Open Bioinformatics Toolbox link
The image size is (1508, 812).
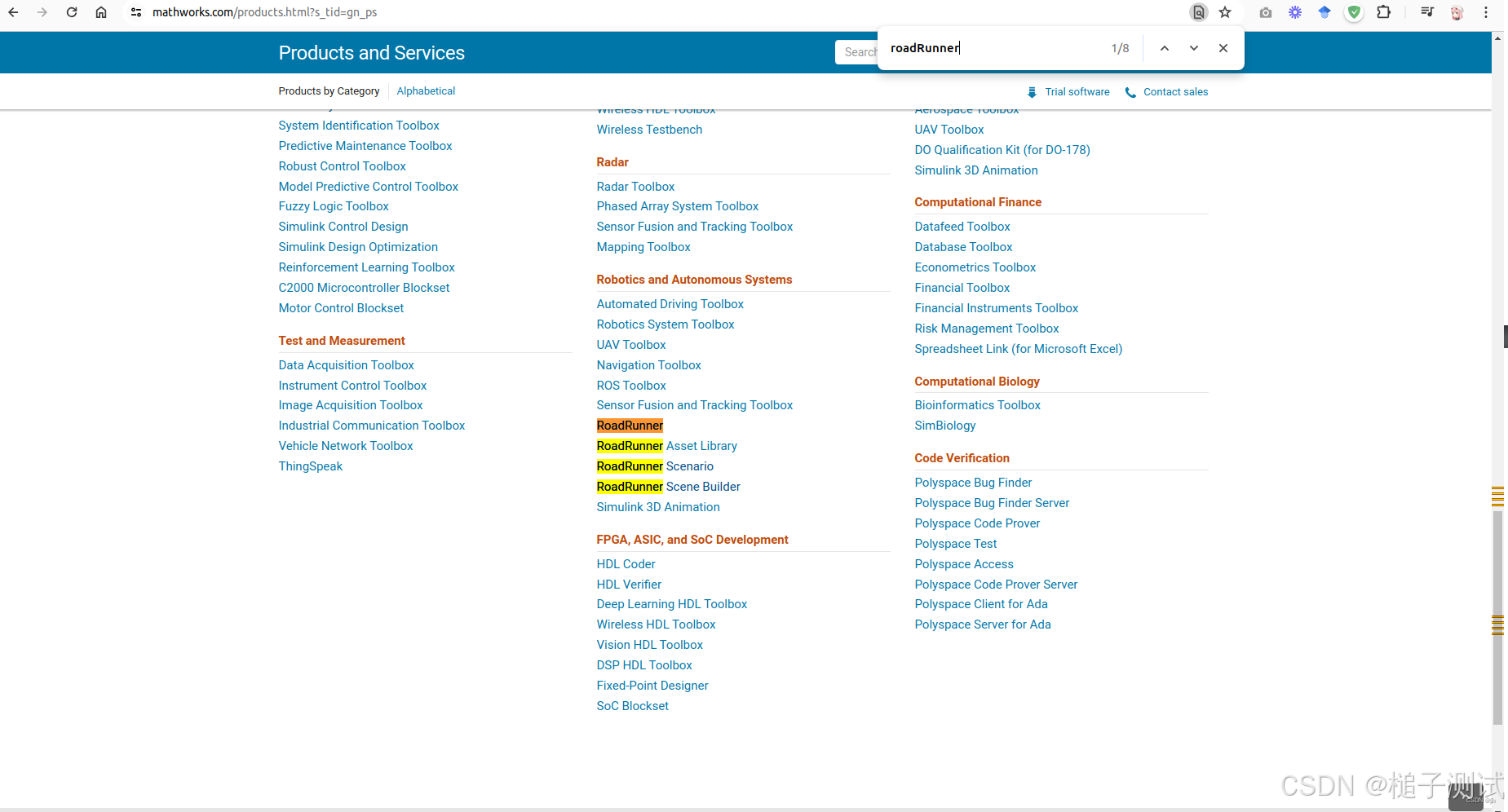[977, 405]
